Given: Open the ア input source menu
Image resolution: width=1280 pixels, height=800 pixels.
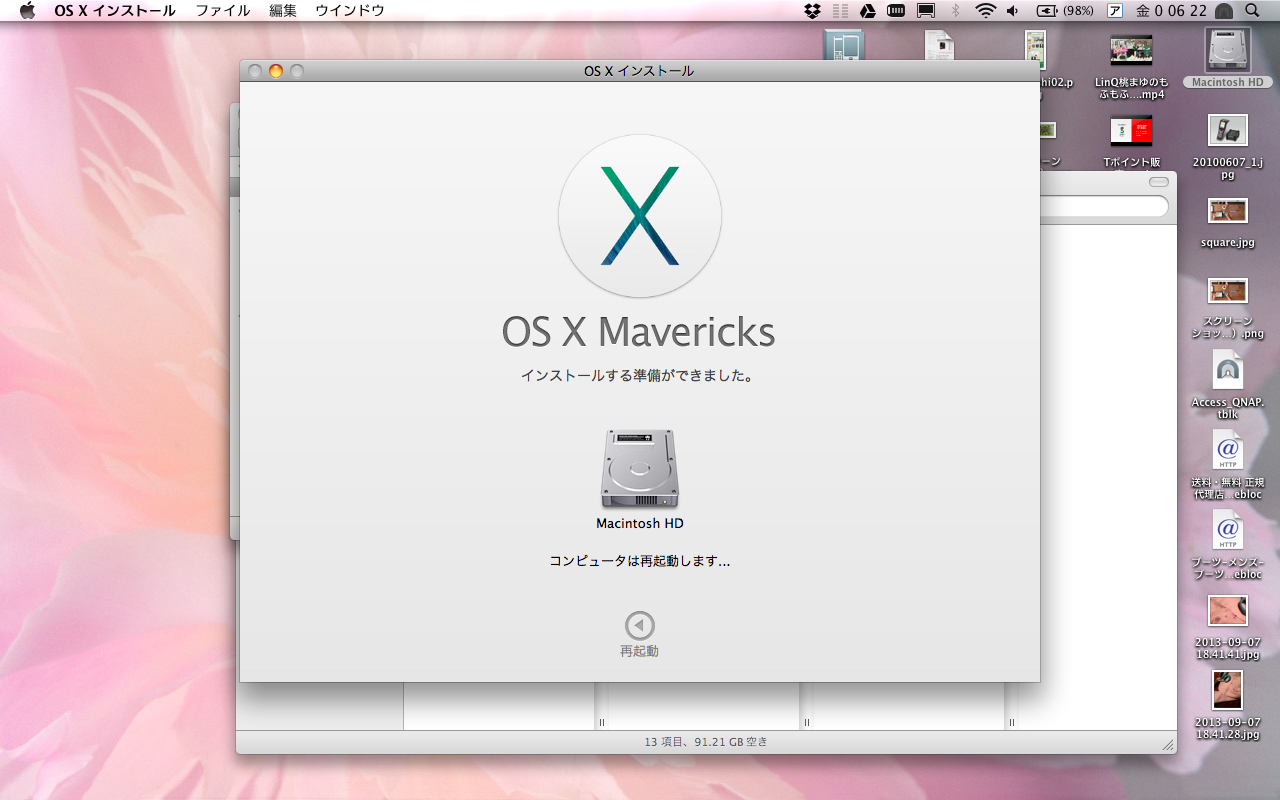Looking at the screenshot, I should point(1115,11).
